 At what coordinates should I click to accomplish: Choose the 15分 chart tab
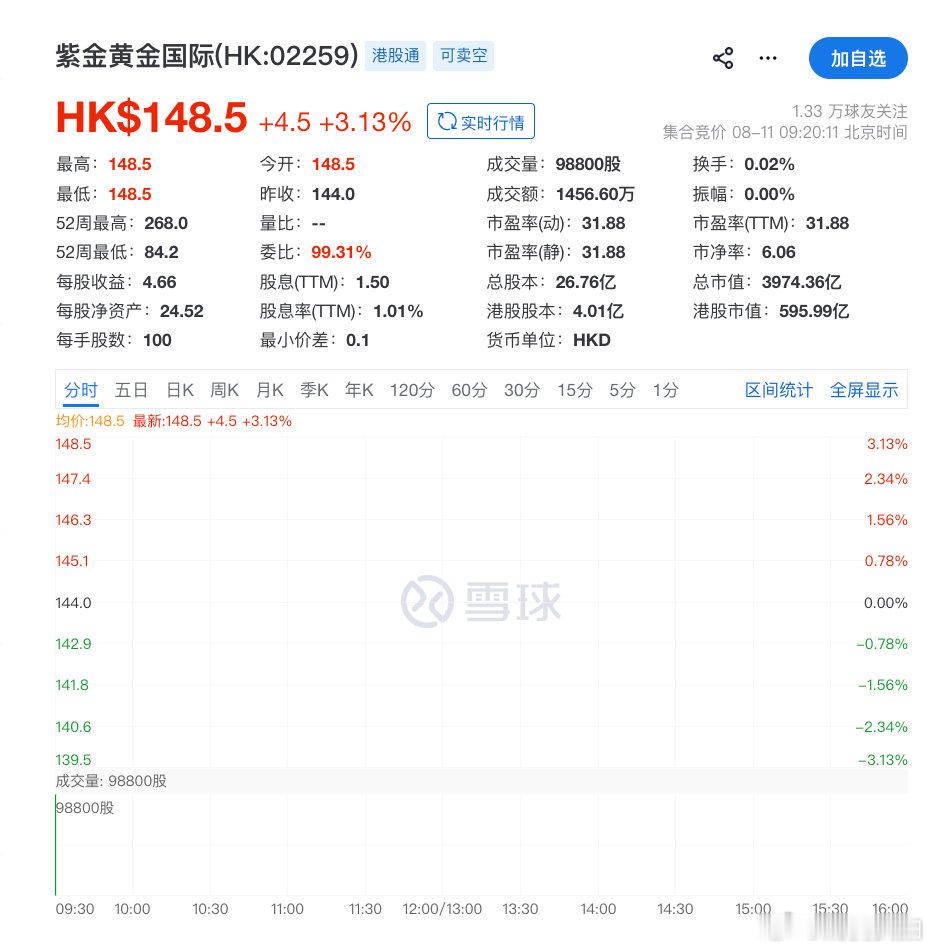tap(574, 390)
